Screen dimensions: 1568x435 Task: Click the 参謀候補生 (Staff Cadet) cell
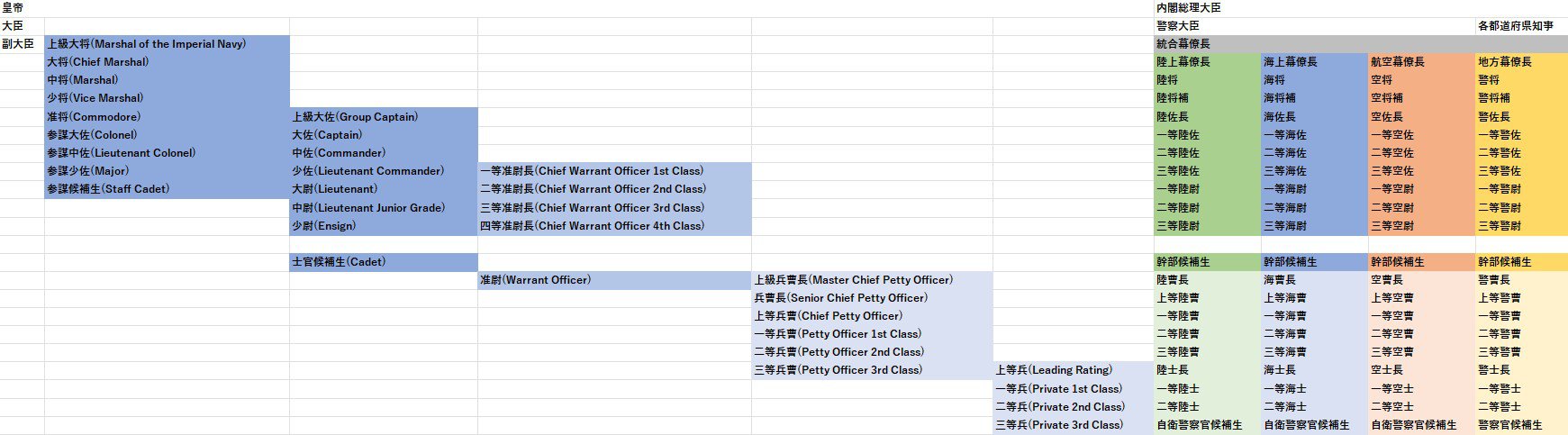coord(108,189)
